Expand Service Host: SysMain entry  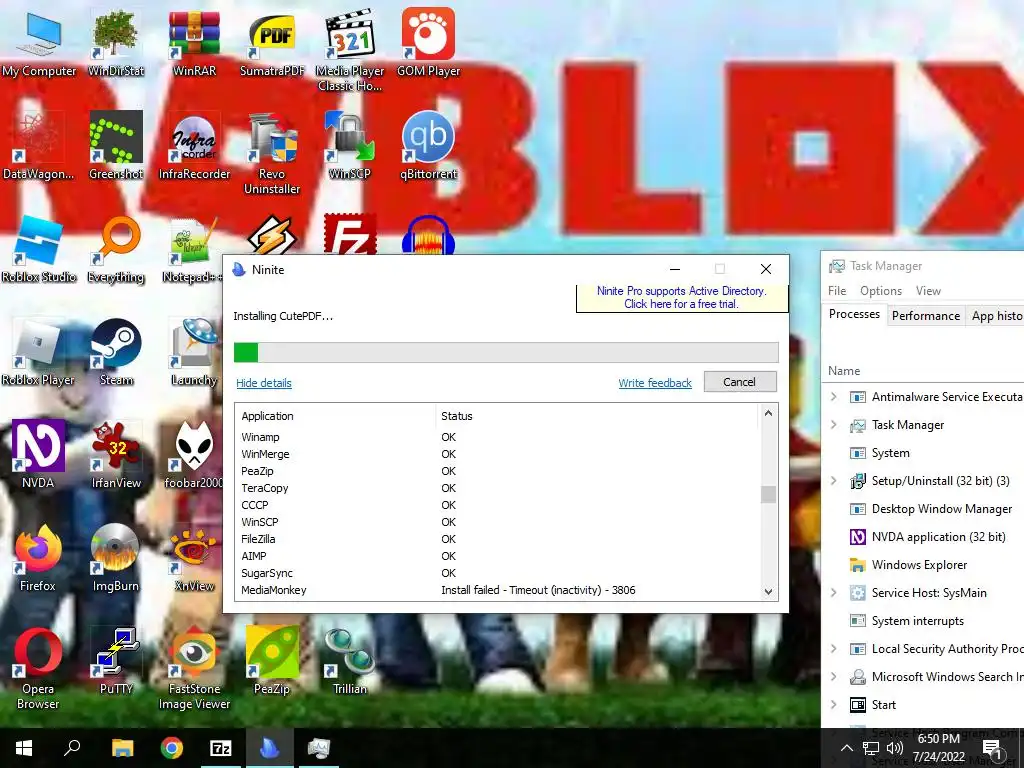coord(833,593)
